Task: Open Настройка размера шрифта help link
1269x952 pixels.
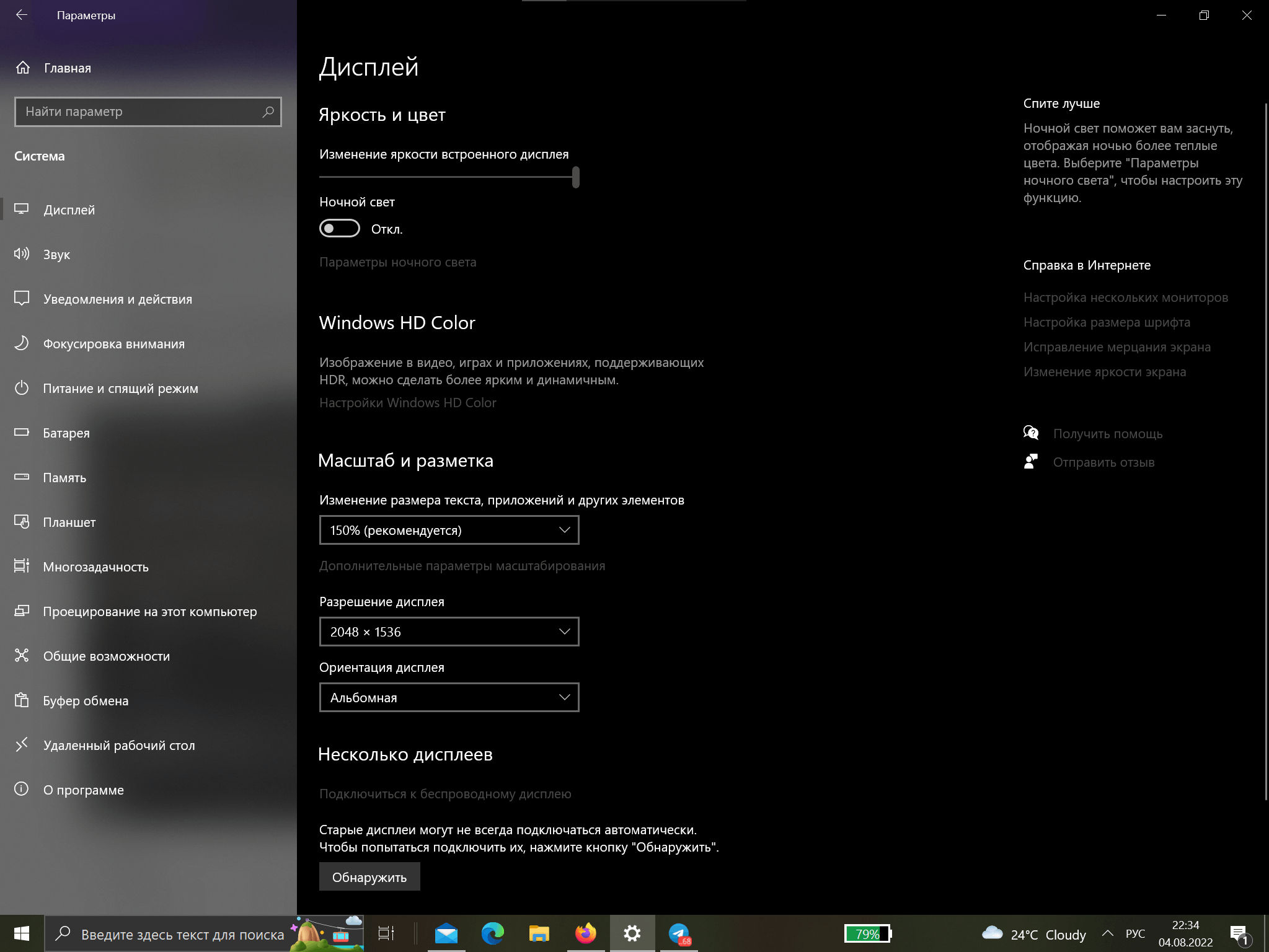Action: point(1107,322)
